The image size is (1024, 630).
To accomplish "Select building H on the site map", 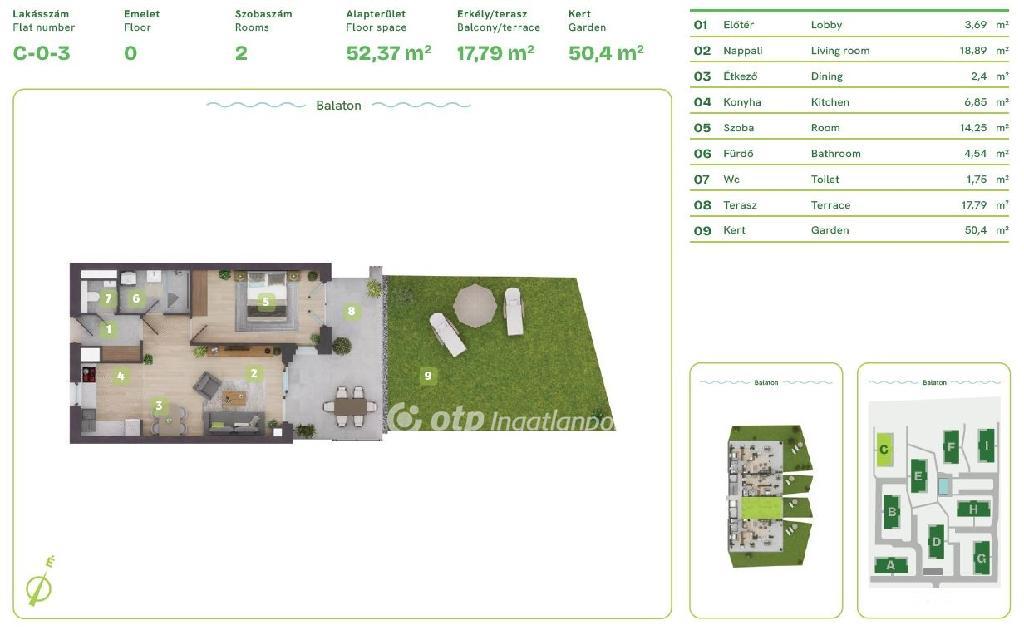I will [973, 509].
